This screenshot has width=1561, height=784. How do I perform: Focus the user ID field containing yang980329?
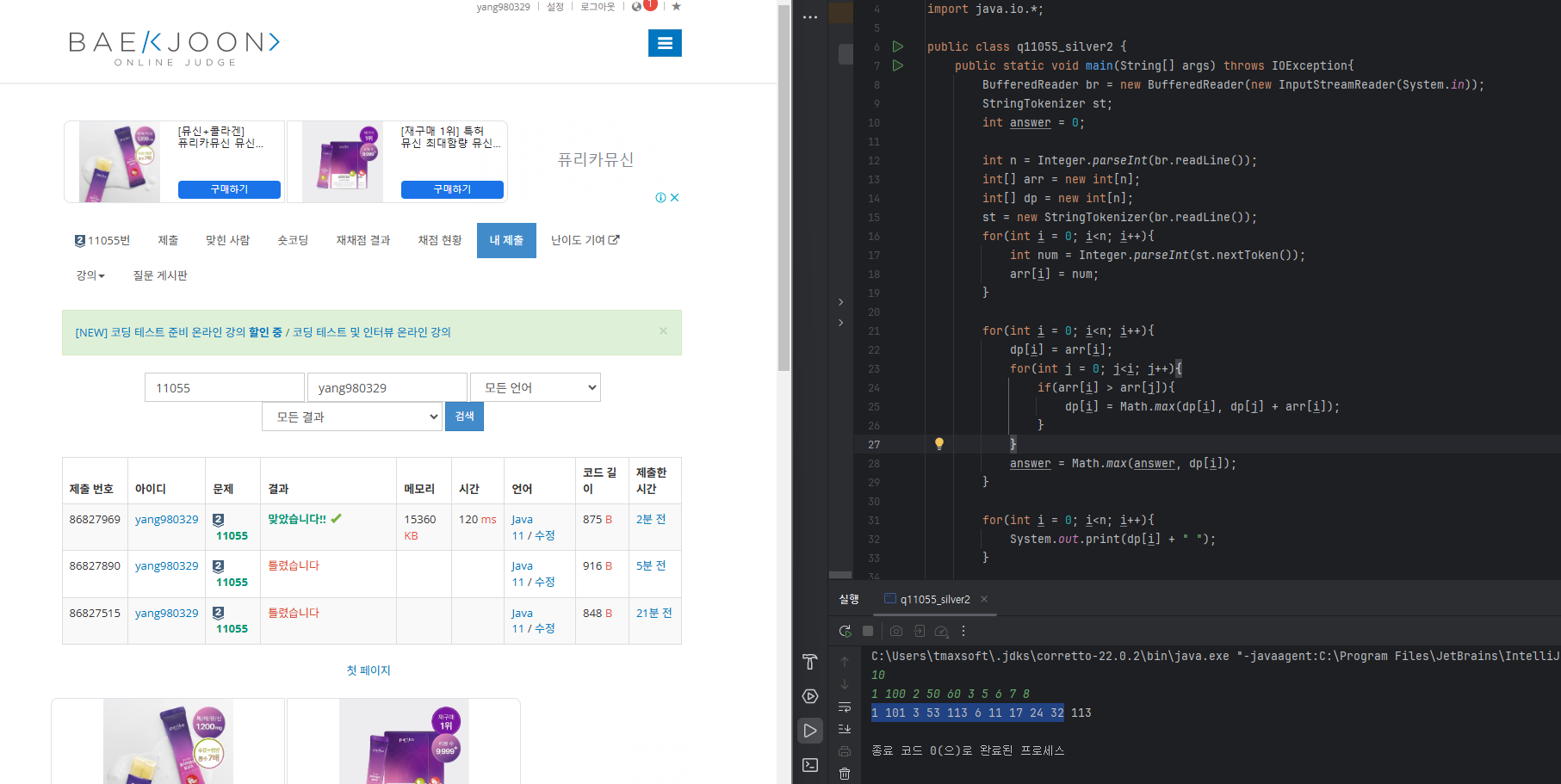pos(387,387)
